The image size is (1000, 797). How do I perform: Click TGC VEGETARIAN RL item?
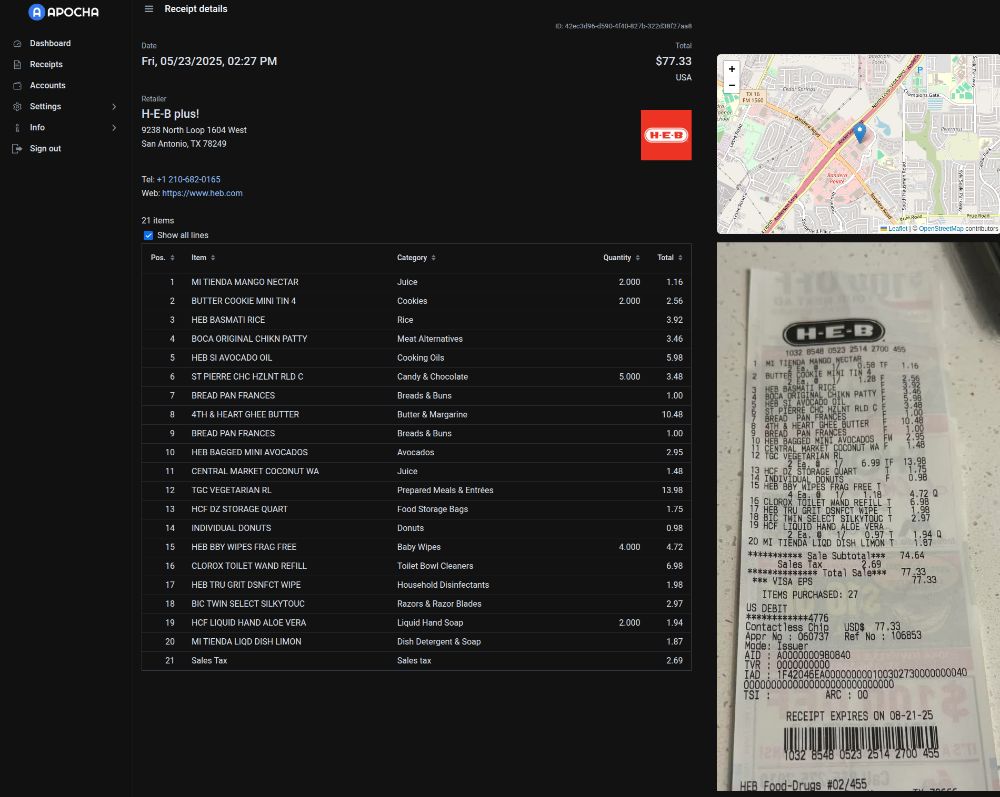[x=231, y=490]
